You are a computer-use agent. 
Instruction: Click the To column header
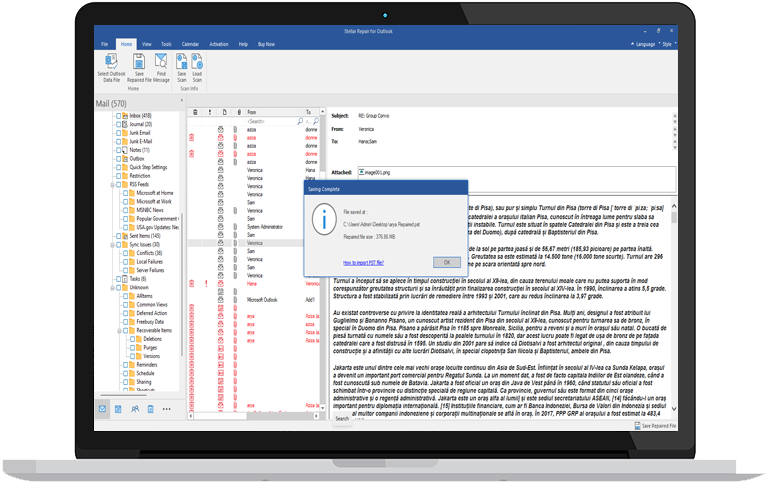311,112
